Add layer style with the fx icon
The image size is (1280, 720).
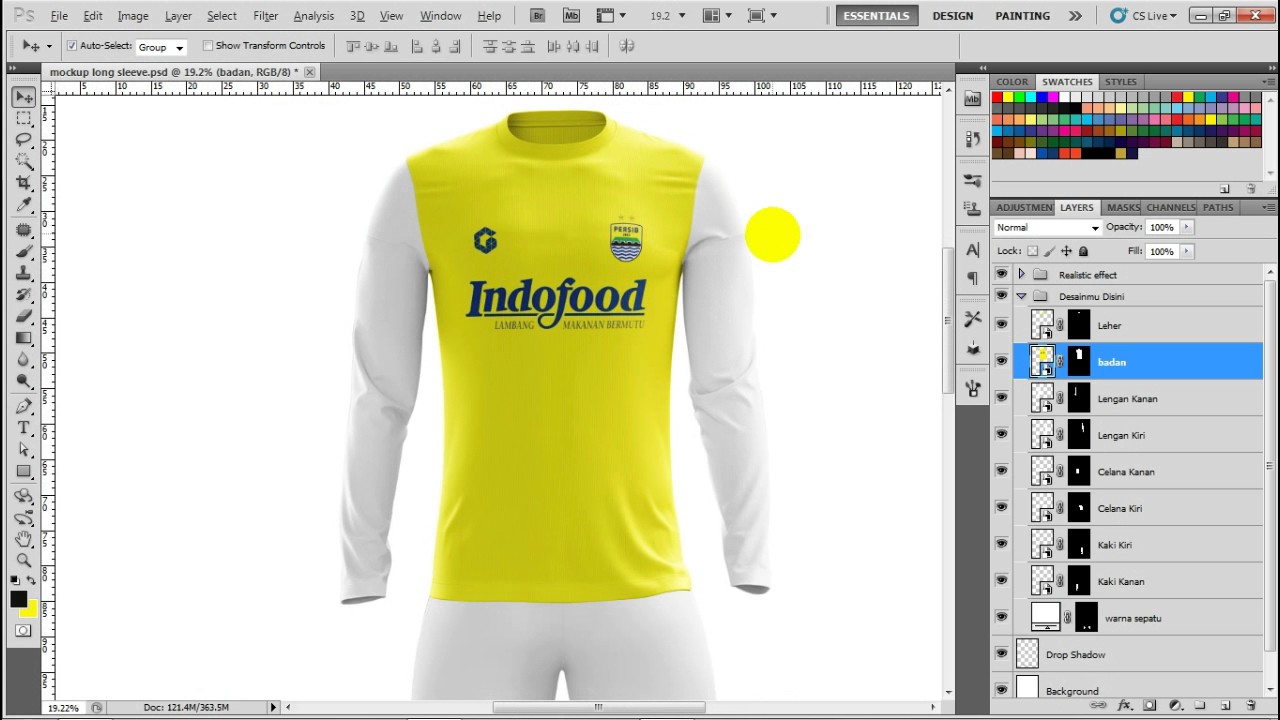click(x=1124, y=706)
